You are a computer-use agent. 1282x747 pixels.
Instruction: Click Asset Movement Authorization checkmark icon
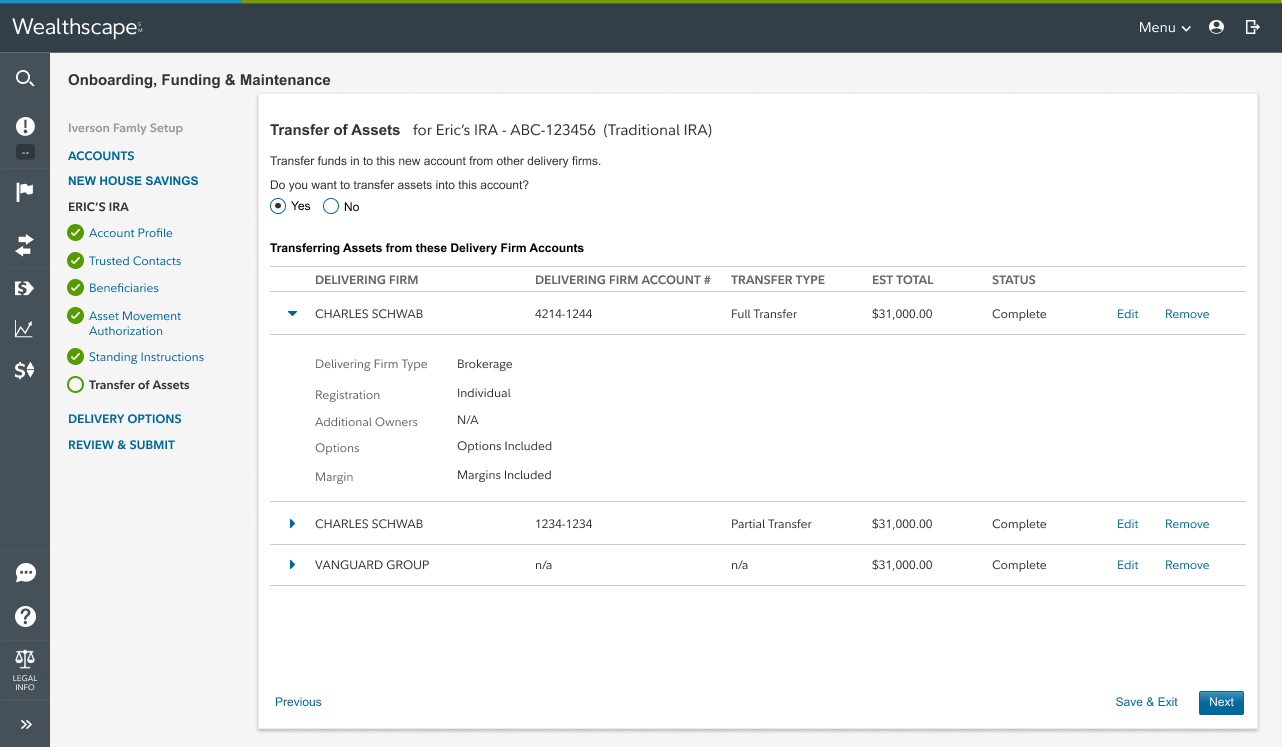[x=75, y=316]
